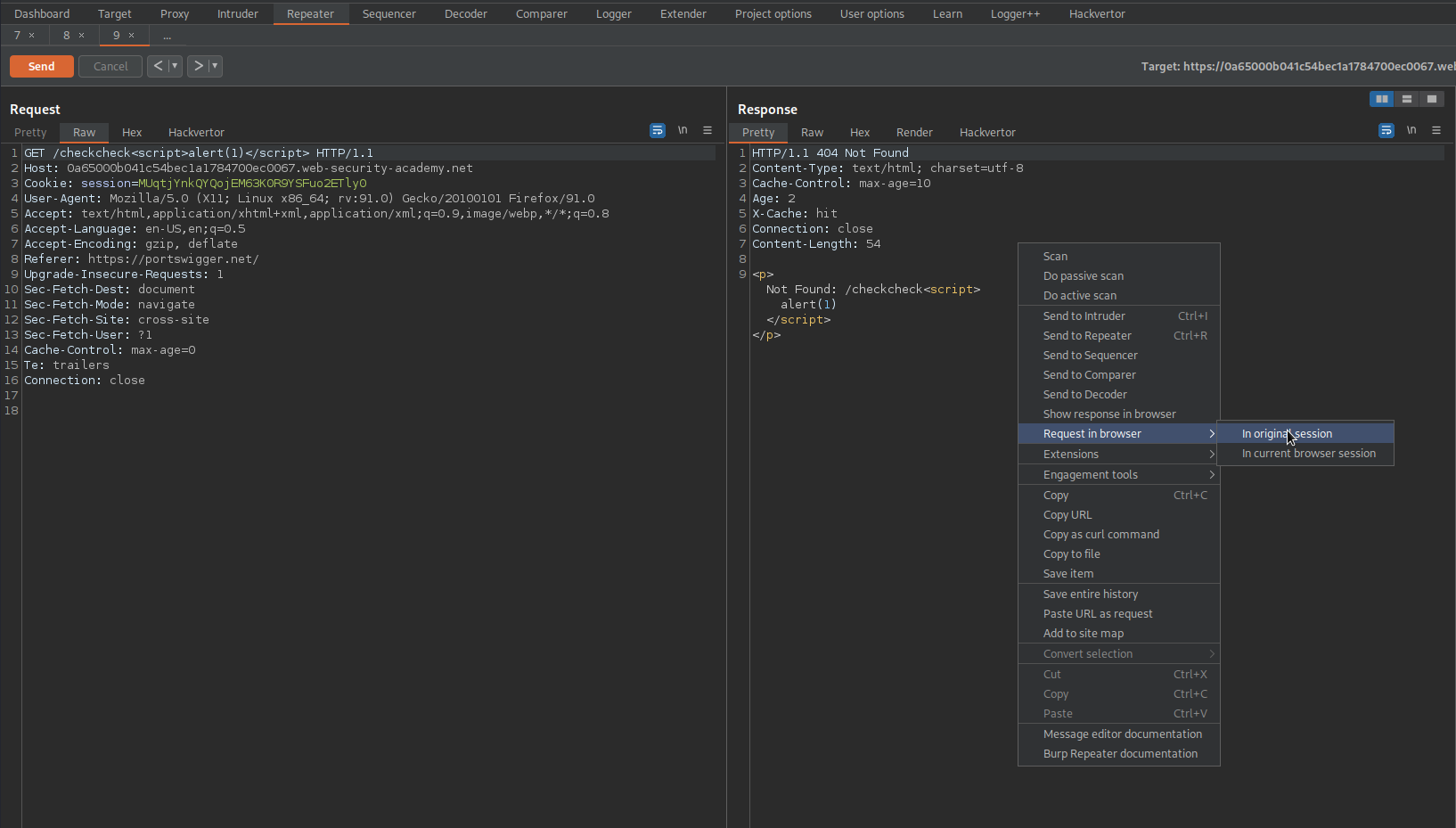Open the Sequencer tab
This screenshot has width=1456, height=828.
[x=389, y=13]
